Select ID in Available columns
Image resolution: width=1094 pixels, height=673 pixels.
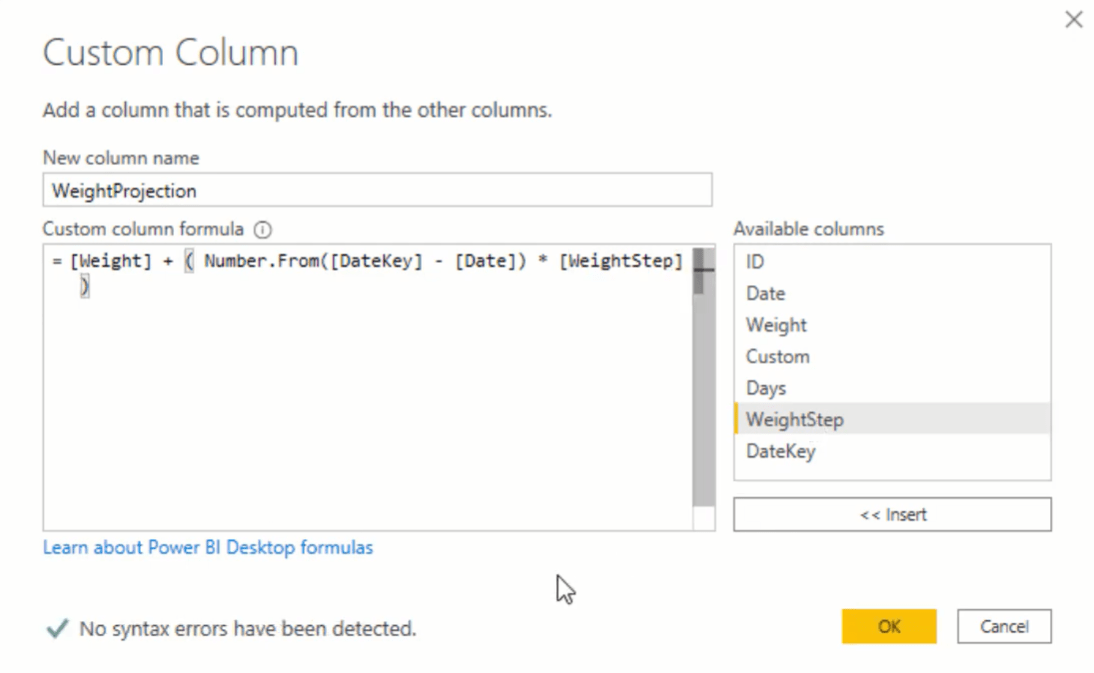pyautogui.click(x=892, y=262)
